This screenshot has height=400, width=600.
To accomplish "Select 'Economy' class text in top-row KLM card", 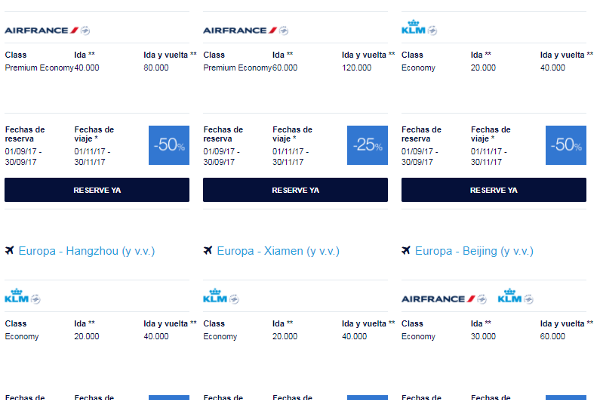I will tap(418, 68).
